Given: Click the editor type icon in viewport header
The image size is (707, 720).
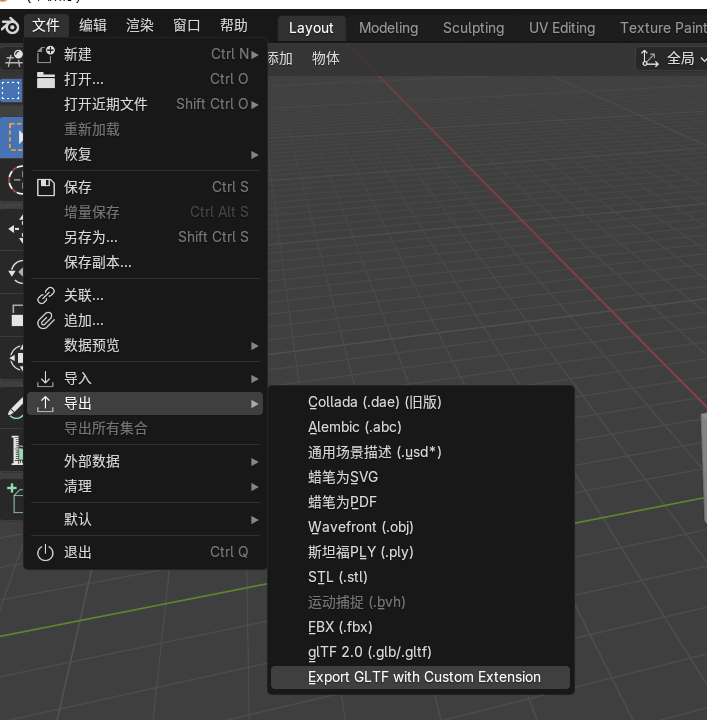Looking at the screenshot, I should tap(13, 58).
